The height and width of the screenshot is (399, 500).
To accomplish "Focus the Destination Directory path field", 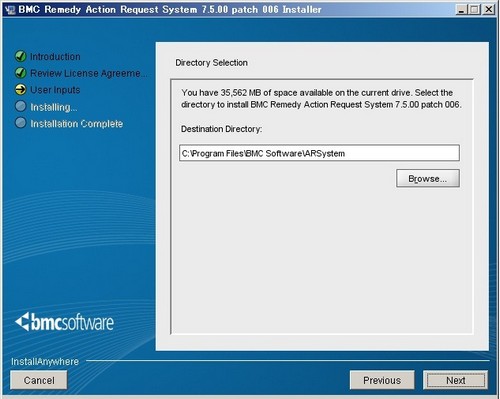I will [319, 153].
